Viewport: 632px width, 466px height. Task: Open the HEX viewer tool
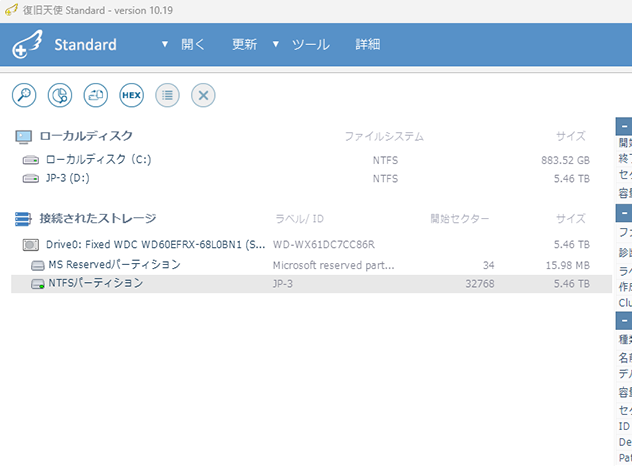[131, 95]
